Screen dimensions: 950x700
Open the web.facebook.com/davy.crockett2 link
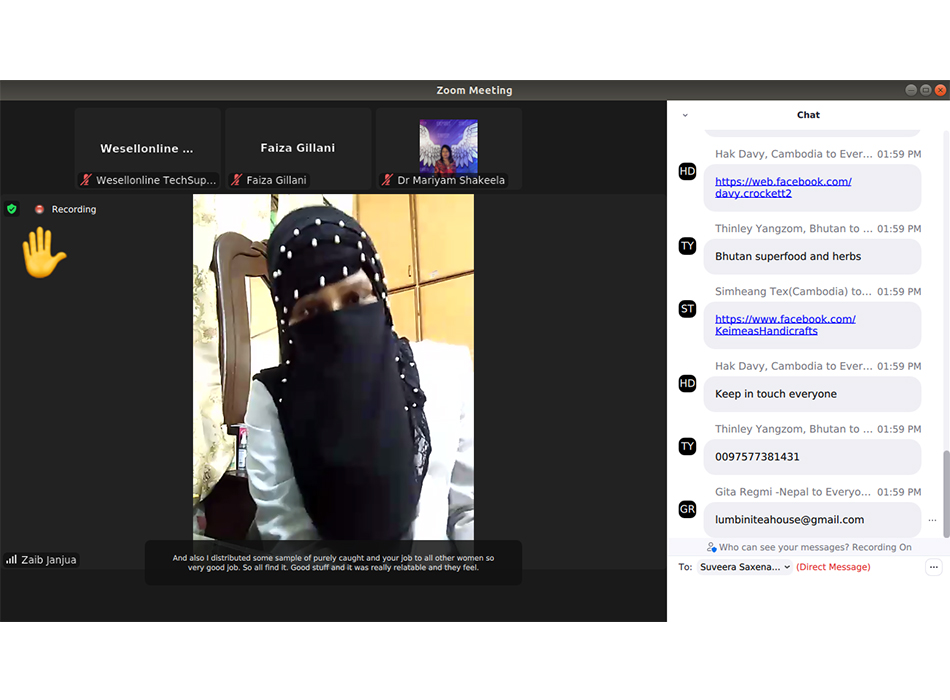point(783,187)
